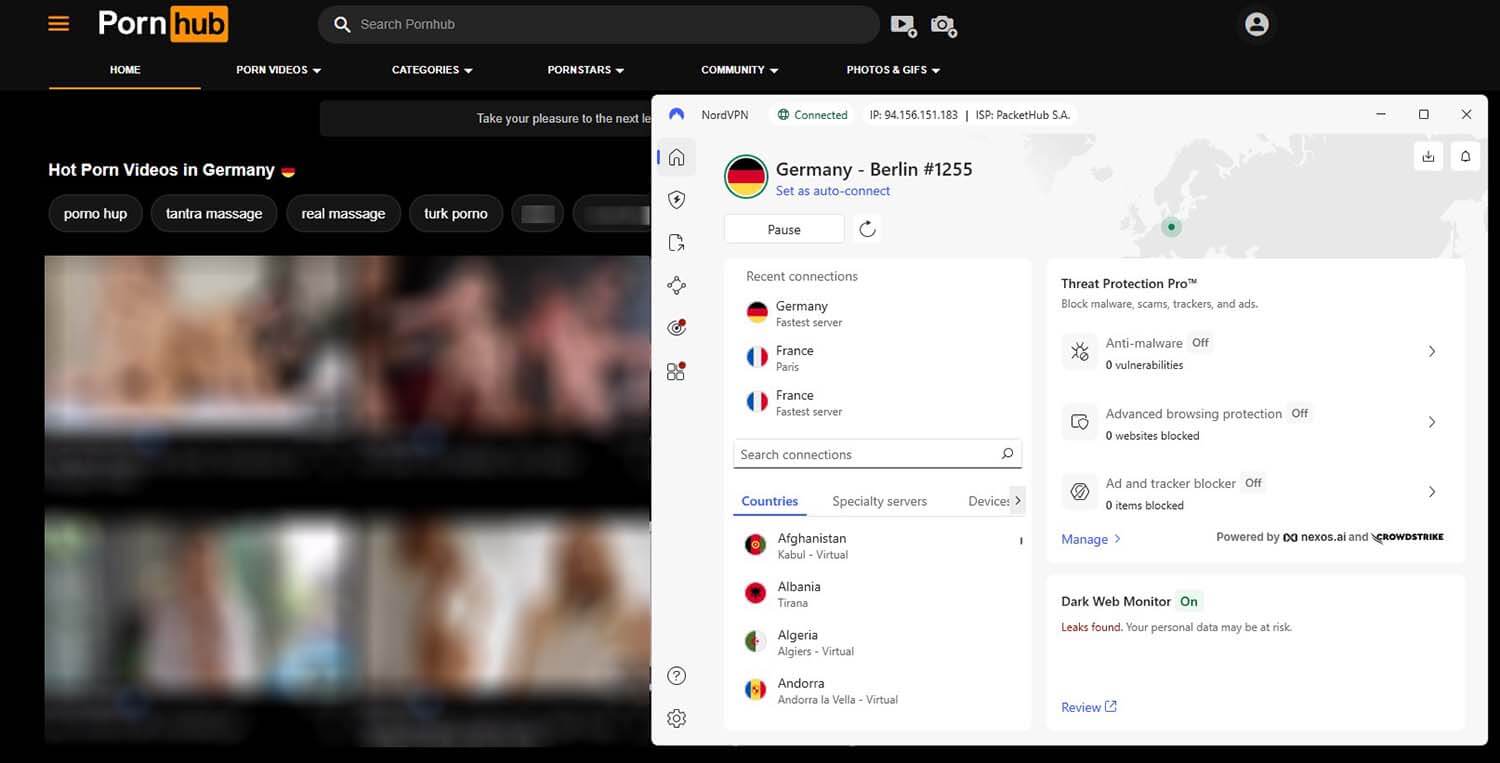Open Threat Protection shield icon in NordVPN sidebar
The height and width of the screenshot is (763, 1500).
(677, 200)
